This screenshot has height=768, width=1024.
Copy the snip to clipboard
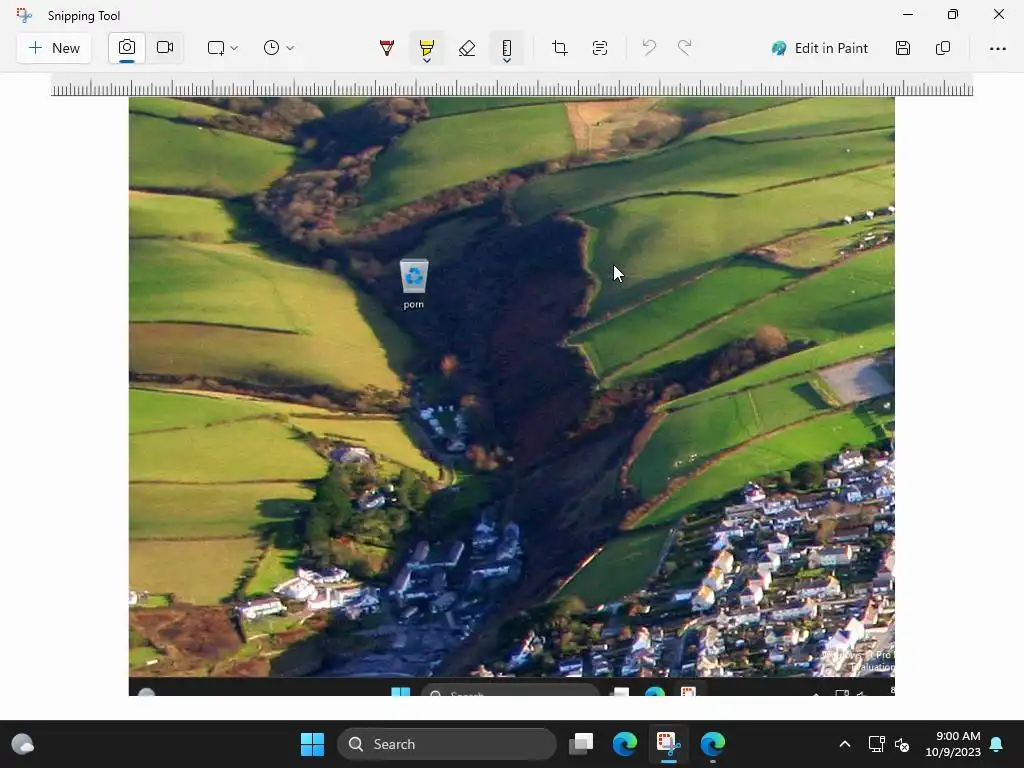pos(942,48)
